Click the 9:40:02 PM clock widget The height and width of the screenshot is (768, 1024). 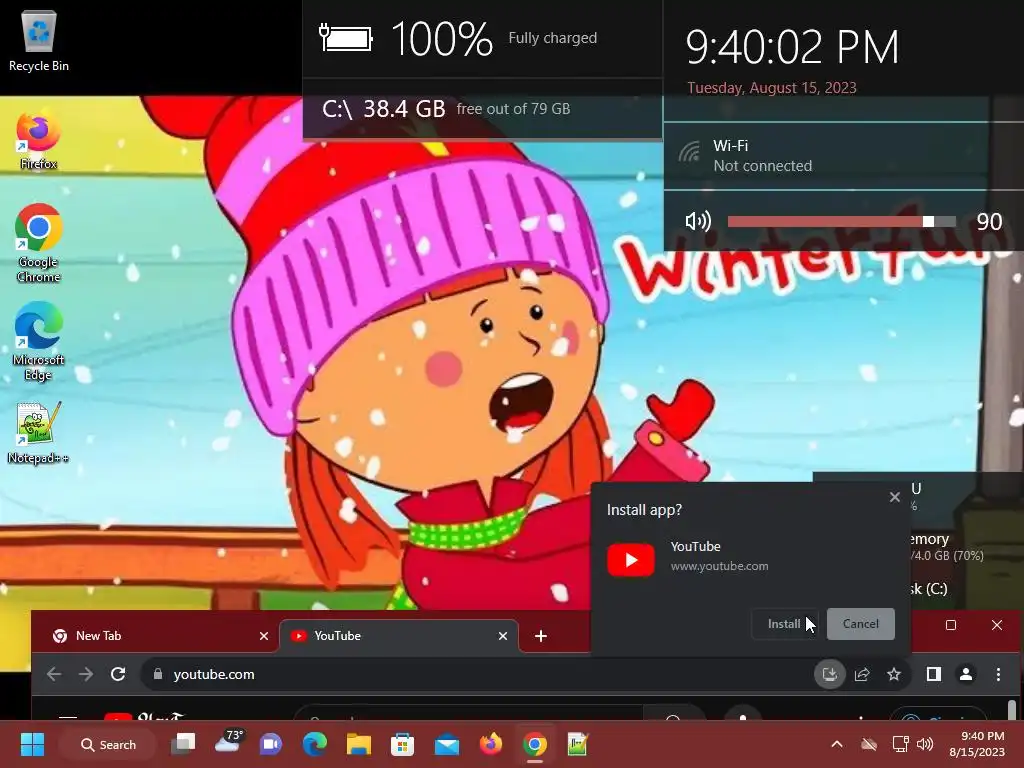tap(792, 47)
